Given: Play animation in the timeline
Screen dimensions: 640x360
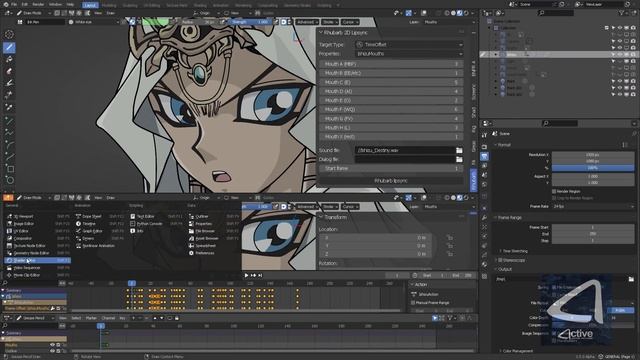Looking at the screenshot, I should pos(246,276).
